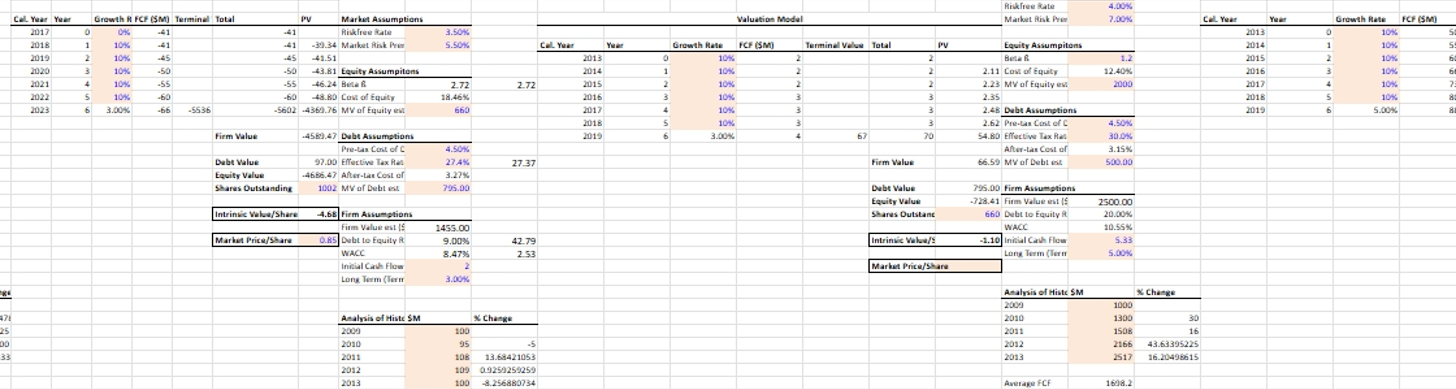Click Effective Tax Rate value 30.0%
1456x389 pixels.
[1101, 136]
